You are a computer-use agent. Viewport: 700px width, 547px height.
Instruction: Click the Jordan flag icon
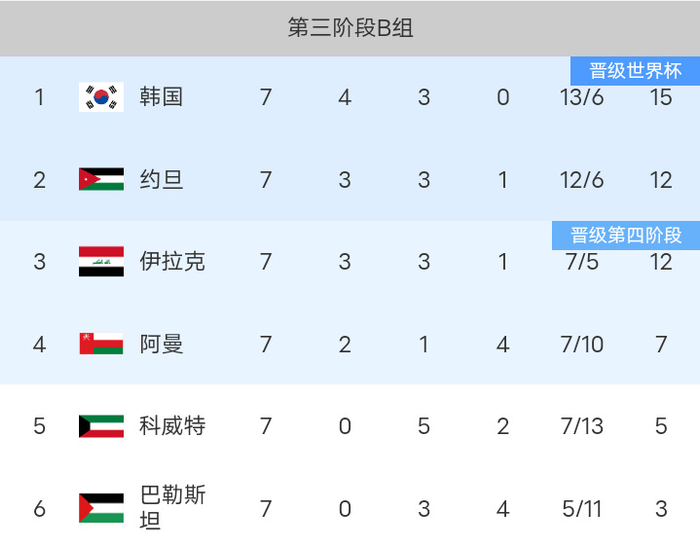point(101,180)
